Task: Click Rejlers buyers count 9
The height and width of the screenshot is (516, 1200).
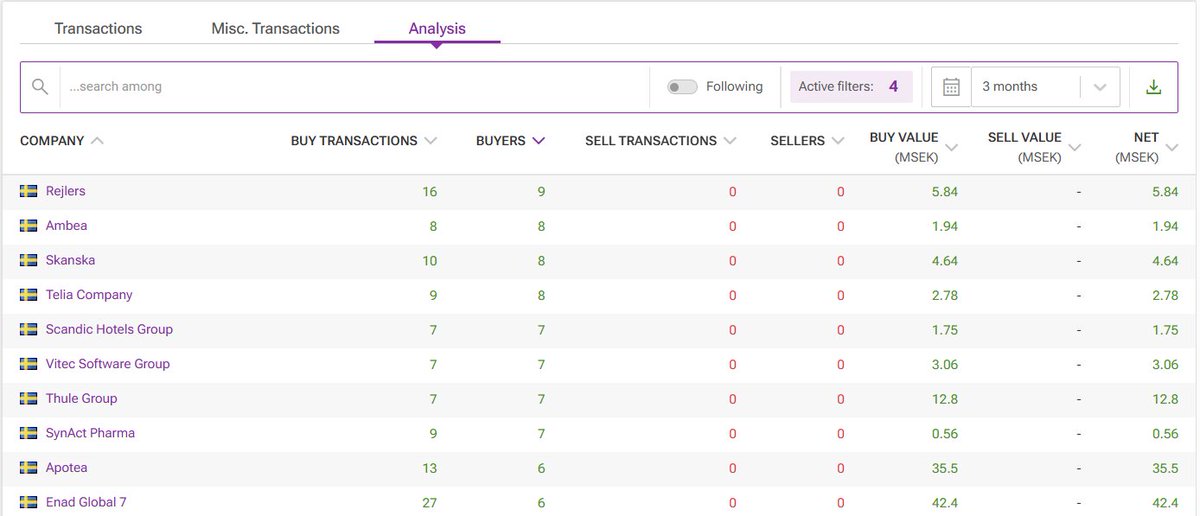Action: [x=542, y=191]
